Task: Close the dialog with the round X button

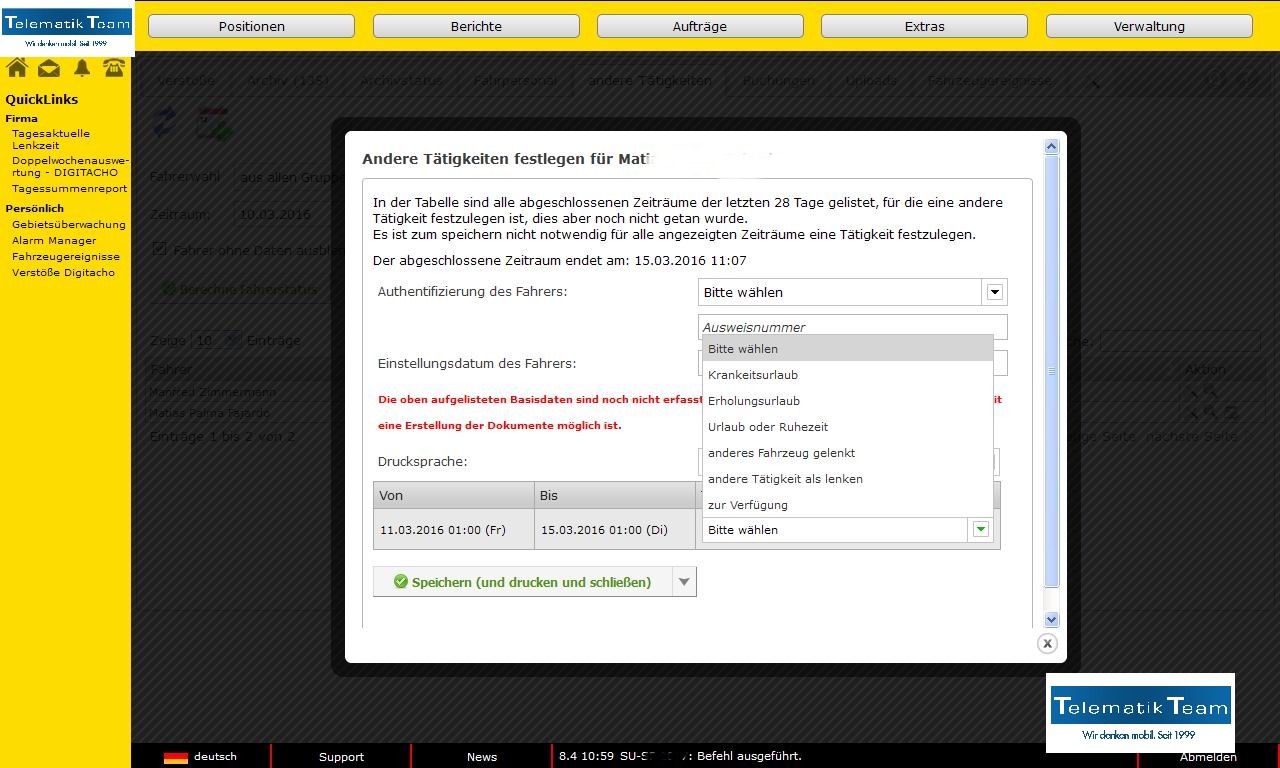Action: click(1047, 643)
